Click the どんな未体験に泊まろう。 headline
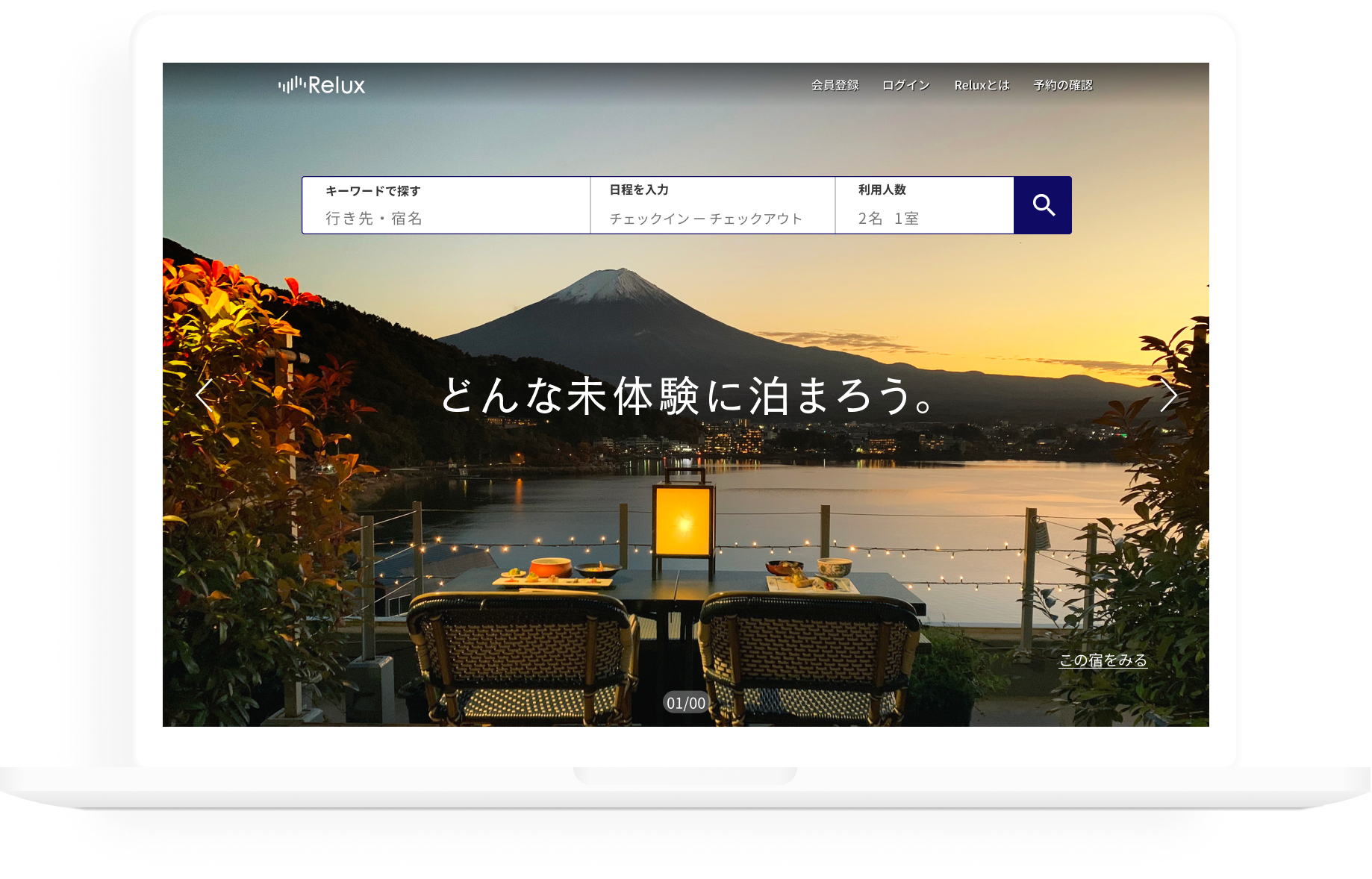This screenshot has width=1372, height=879. [686, 395]
